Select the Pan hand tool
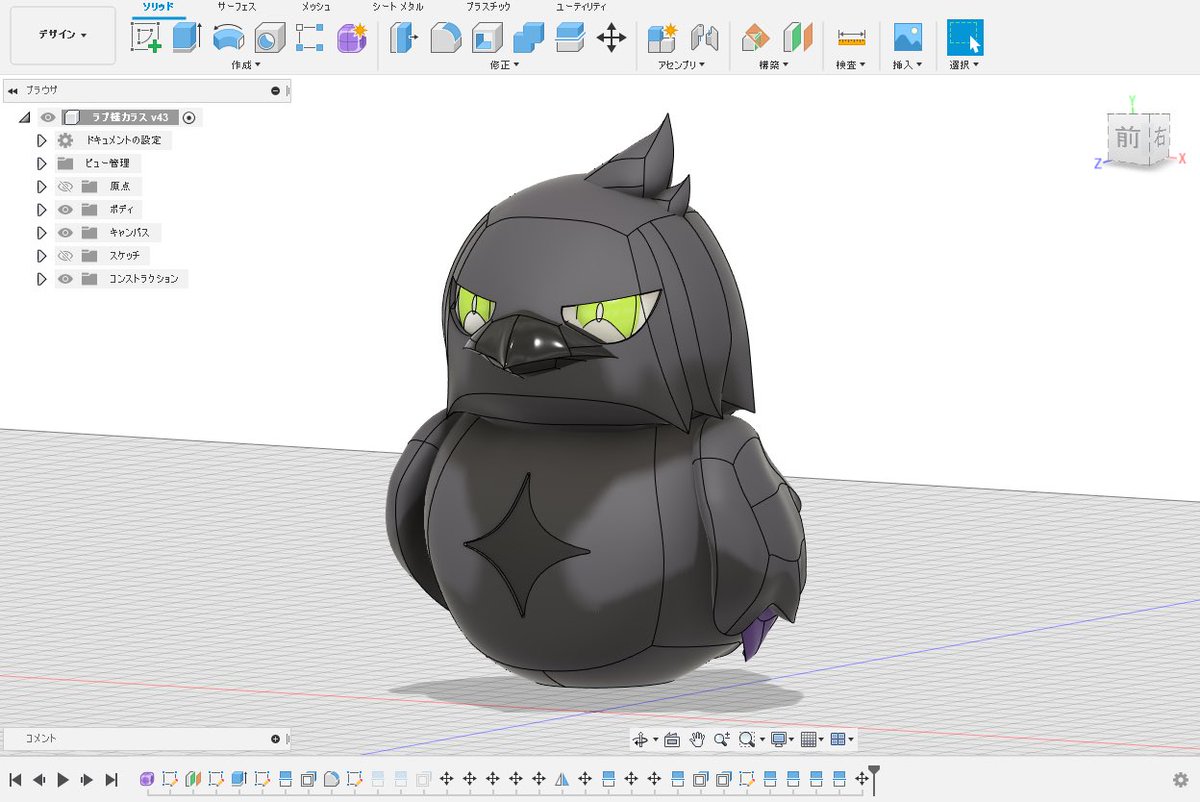The height and width of the screenshot is (802, 1200). (697, 739)
